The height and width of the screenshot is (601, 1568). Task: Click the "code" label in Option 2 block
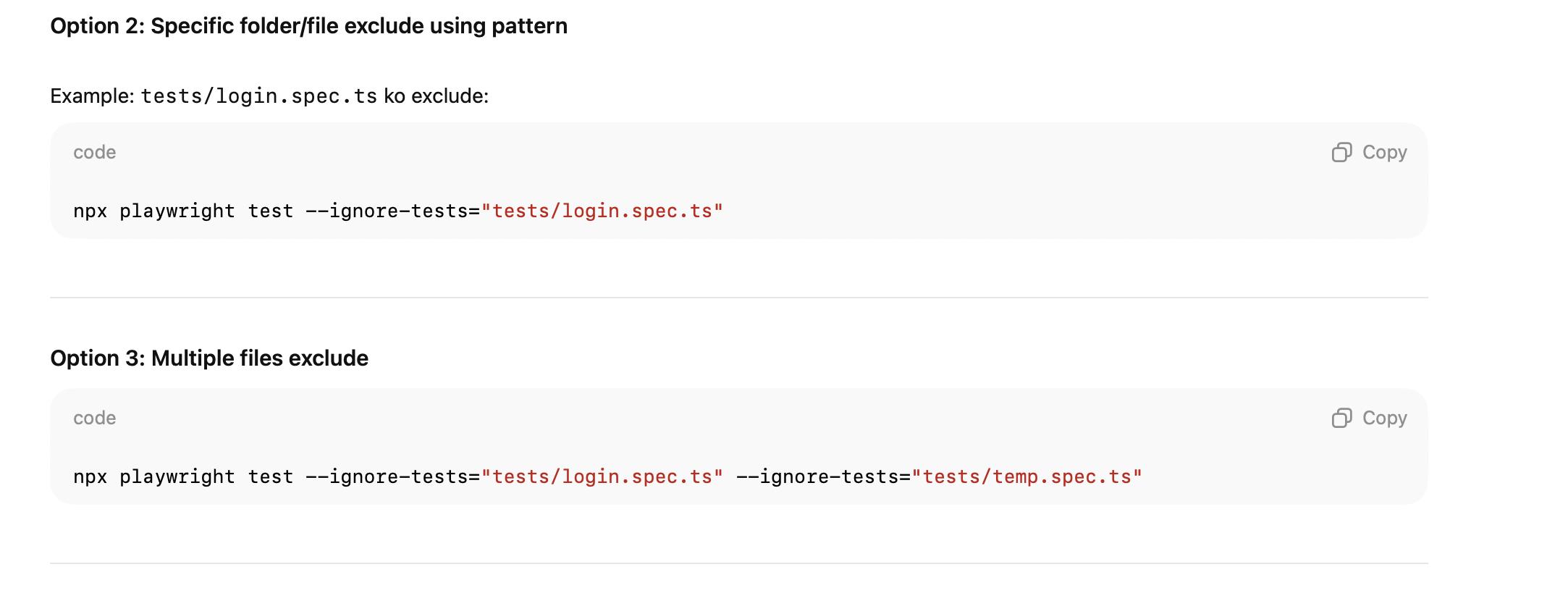(94, 152)
